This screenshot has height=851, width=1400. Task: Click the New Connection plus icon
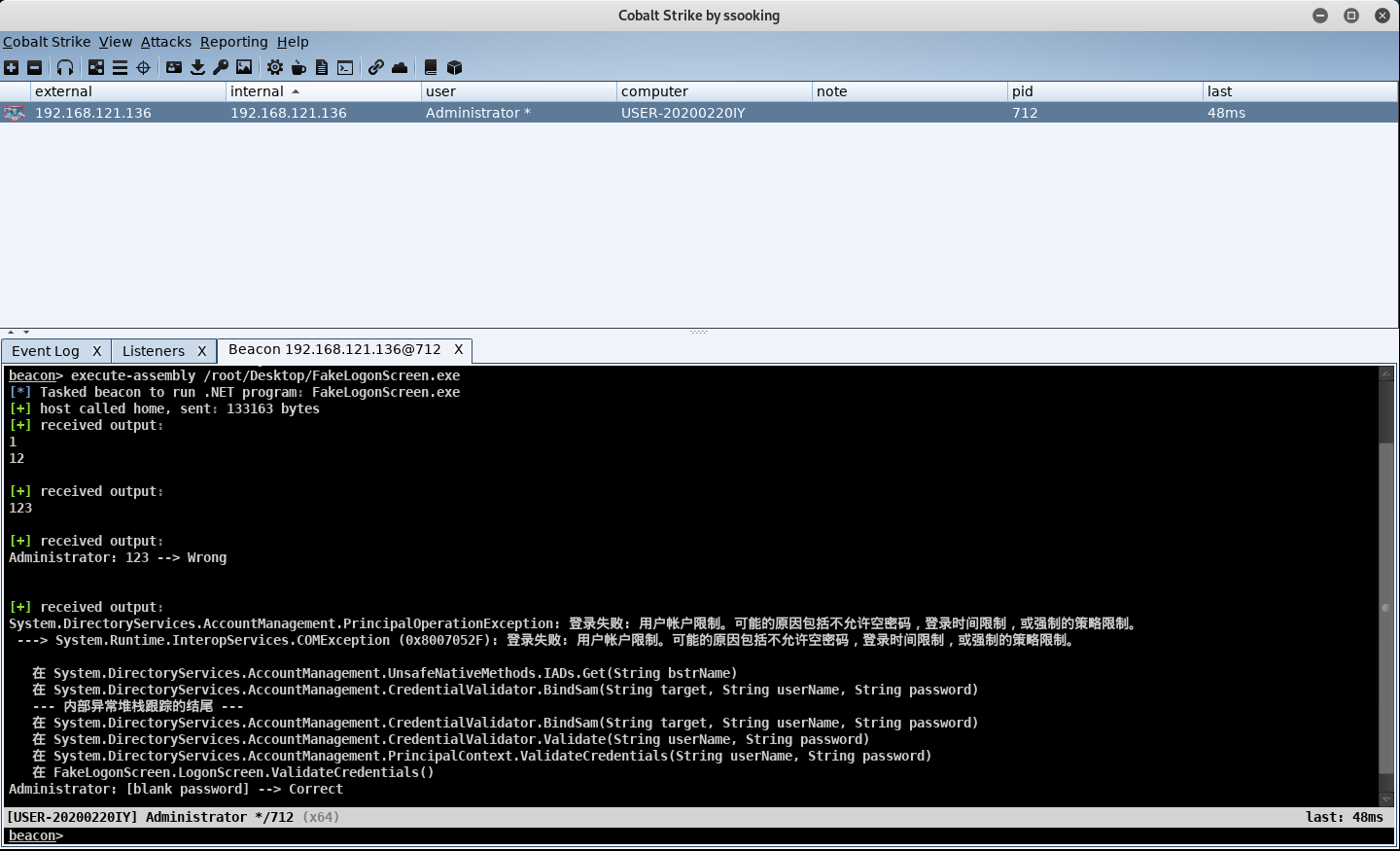[11, 67]
